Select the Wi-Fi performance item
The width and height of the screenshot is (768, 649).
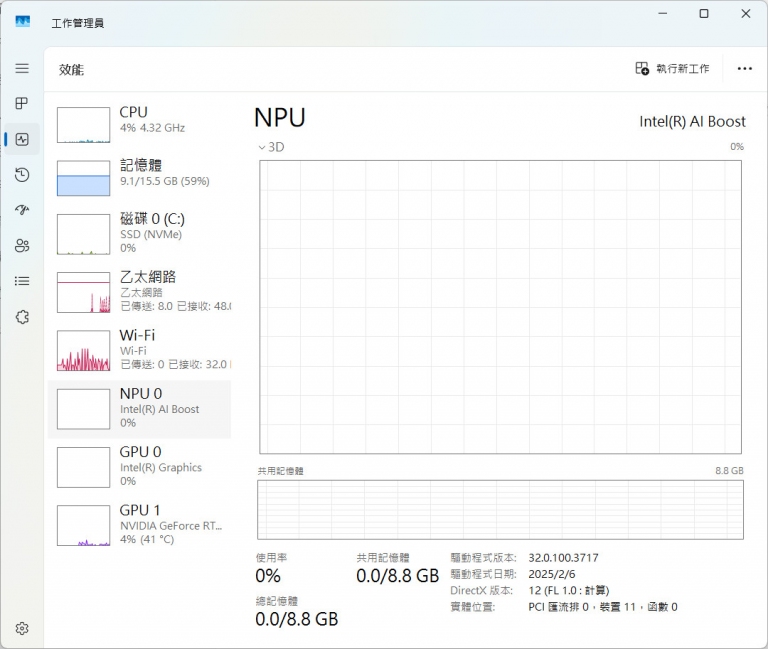[x=140, y=349]
